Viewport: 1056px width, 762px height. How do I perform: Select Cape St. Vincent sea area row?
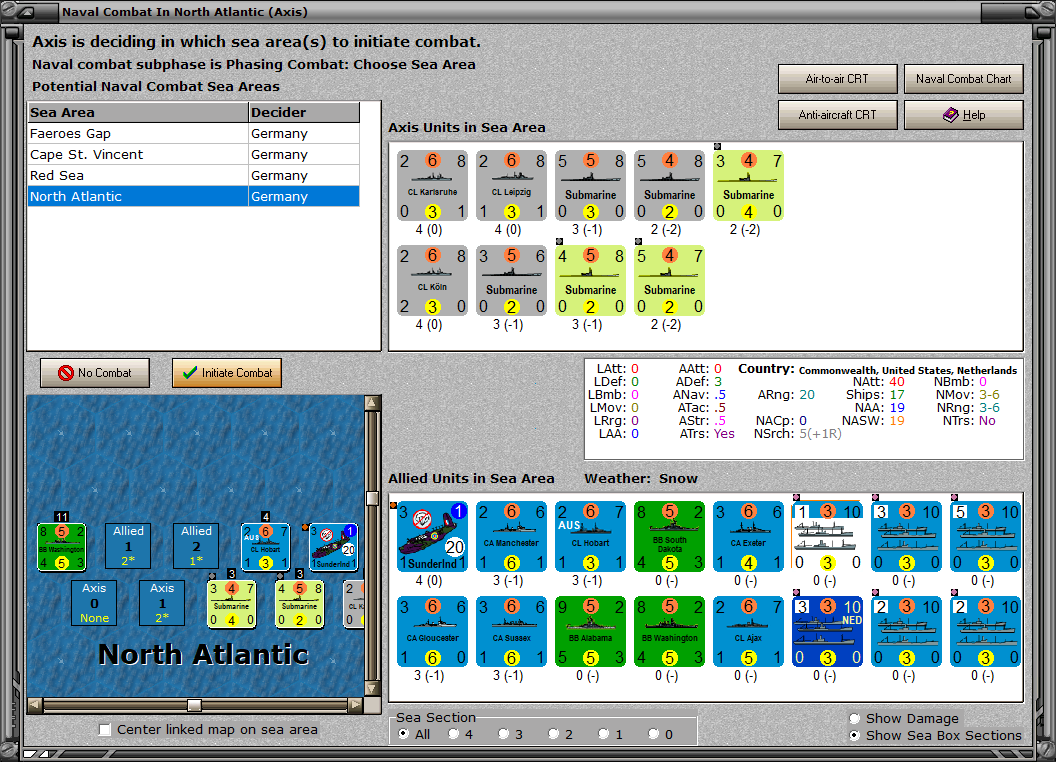194,154
